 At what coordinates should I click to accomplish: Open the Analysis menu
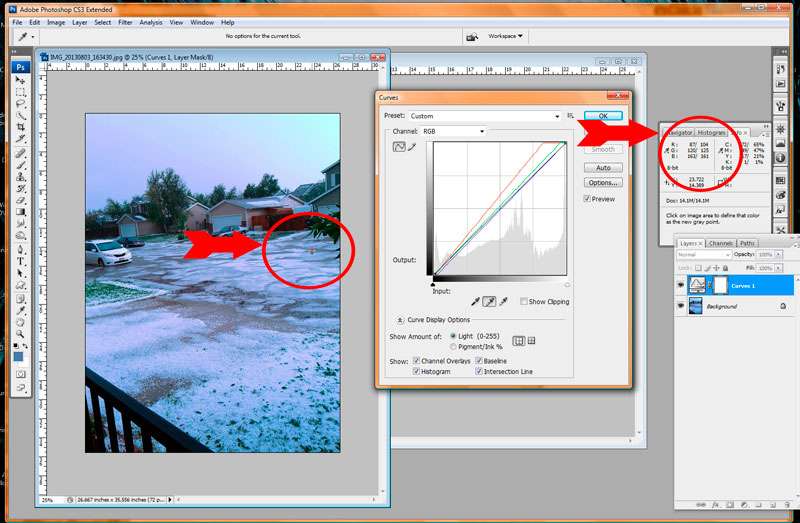[x=151, y=22]
